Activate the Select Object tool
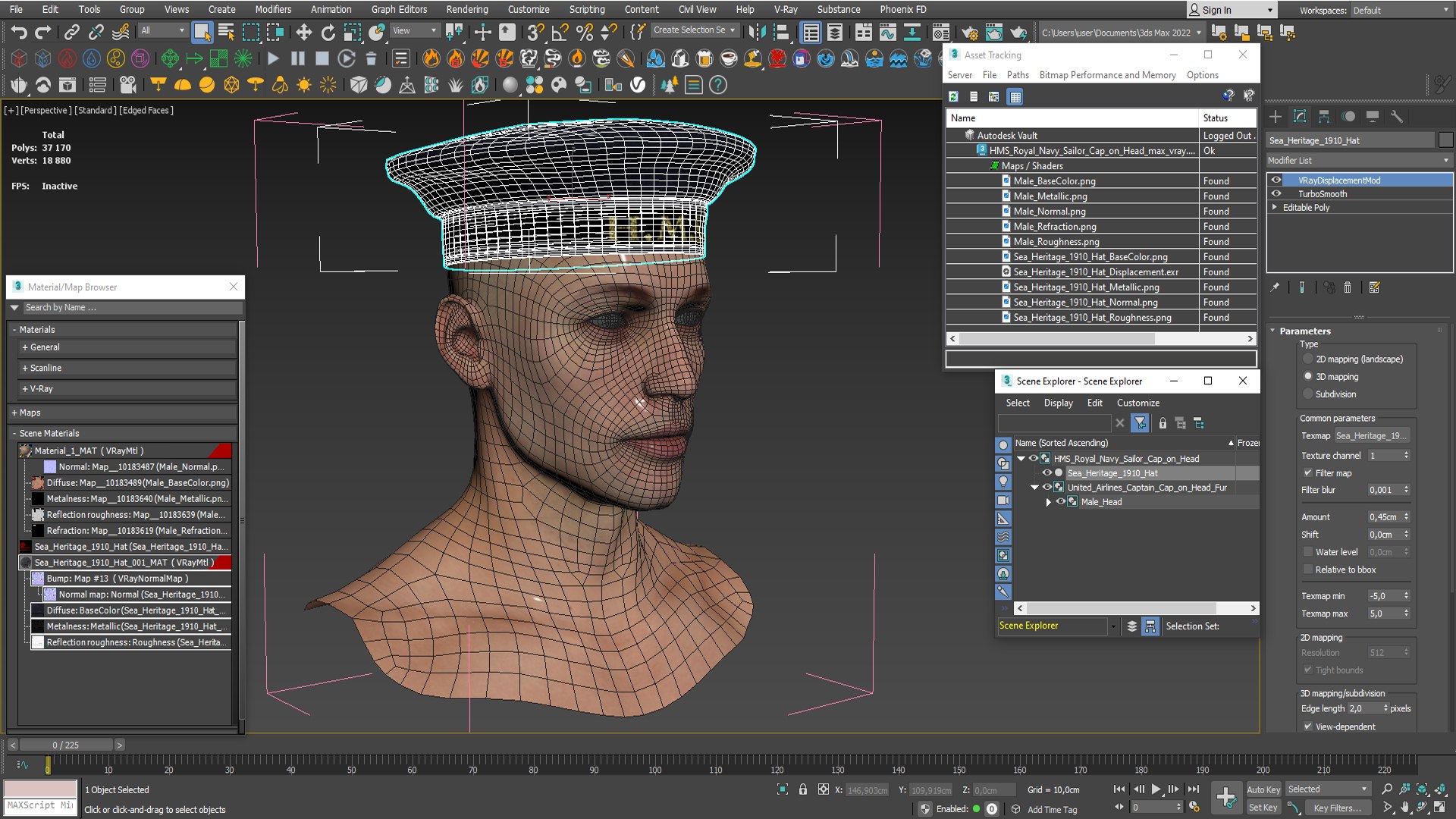Screen dimensions: 1456x819 click(202, 32)
